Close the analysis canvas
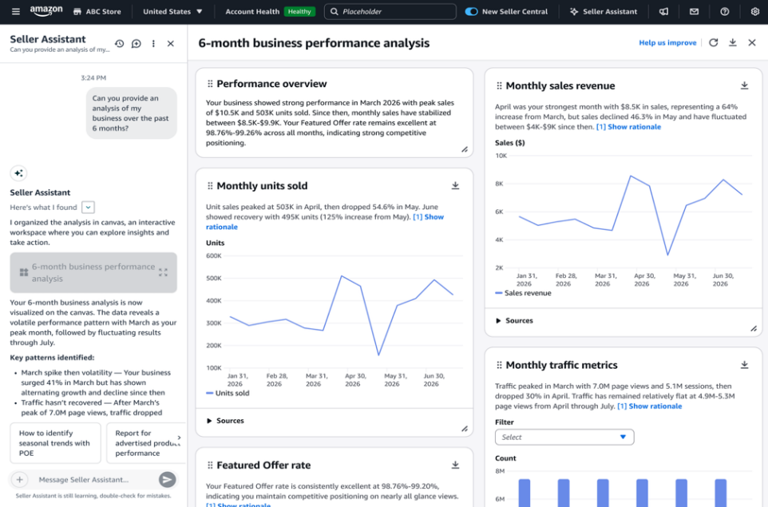768x507 pixels. [752, 43]
